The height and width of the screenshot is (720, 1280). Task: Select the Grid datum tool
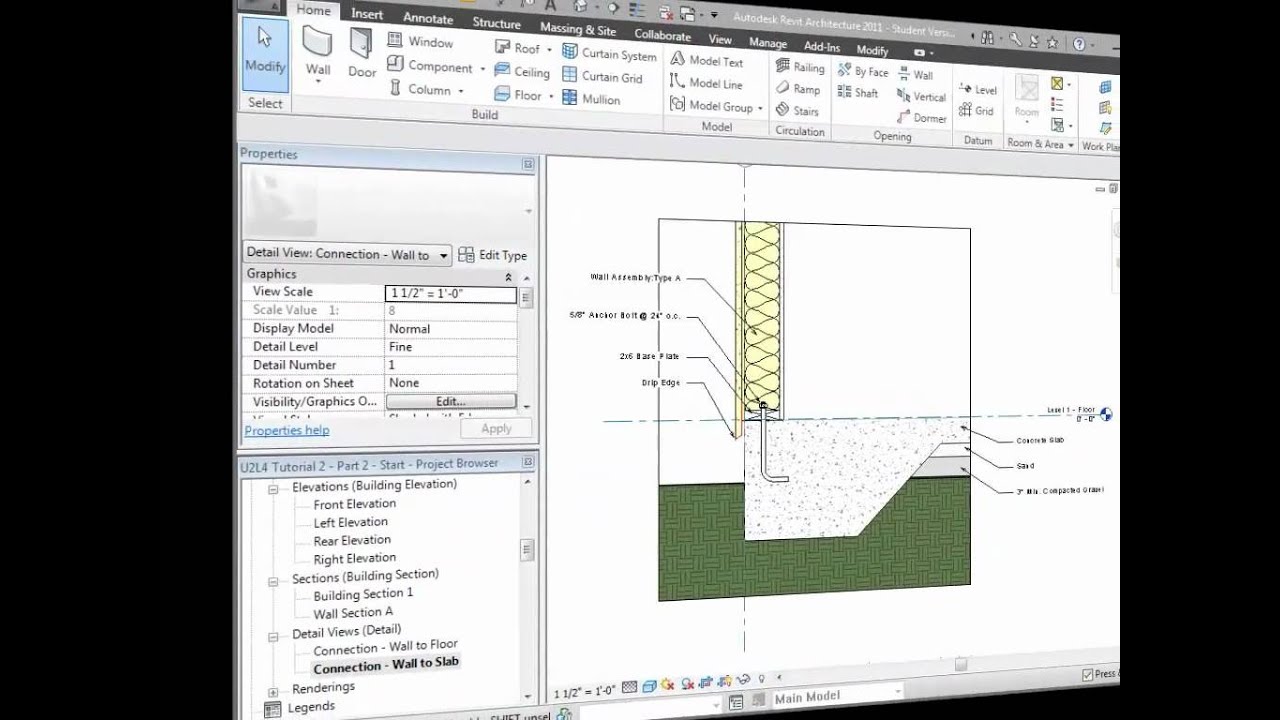(976, 111)
